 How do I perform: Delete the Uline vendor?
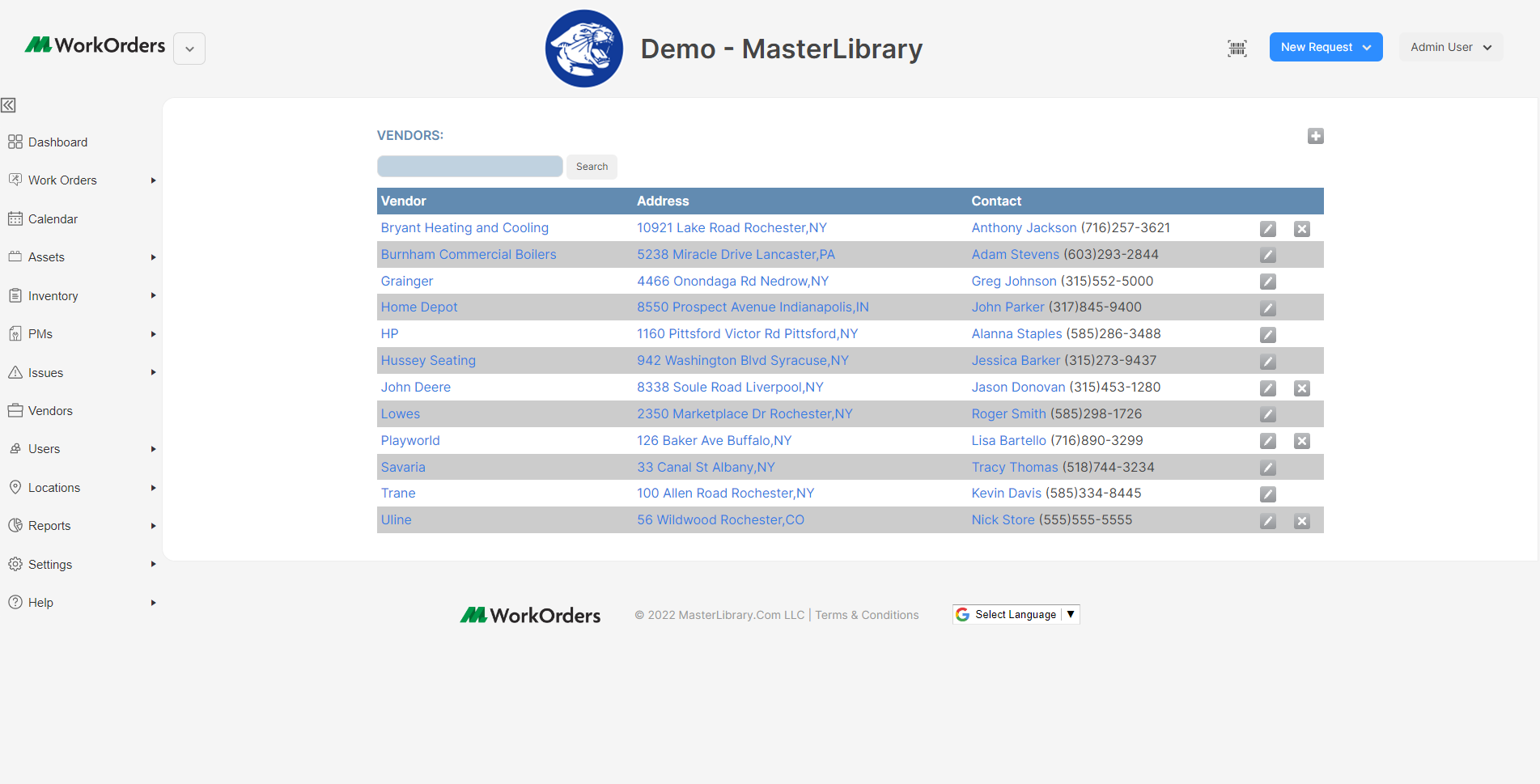point(1301,521)
